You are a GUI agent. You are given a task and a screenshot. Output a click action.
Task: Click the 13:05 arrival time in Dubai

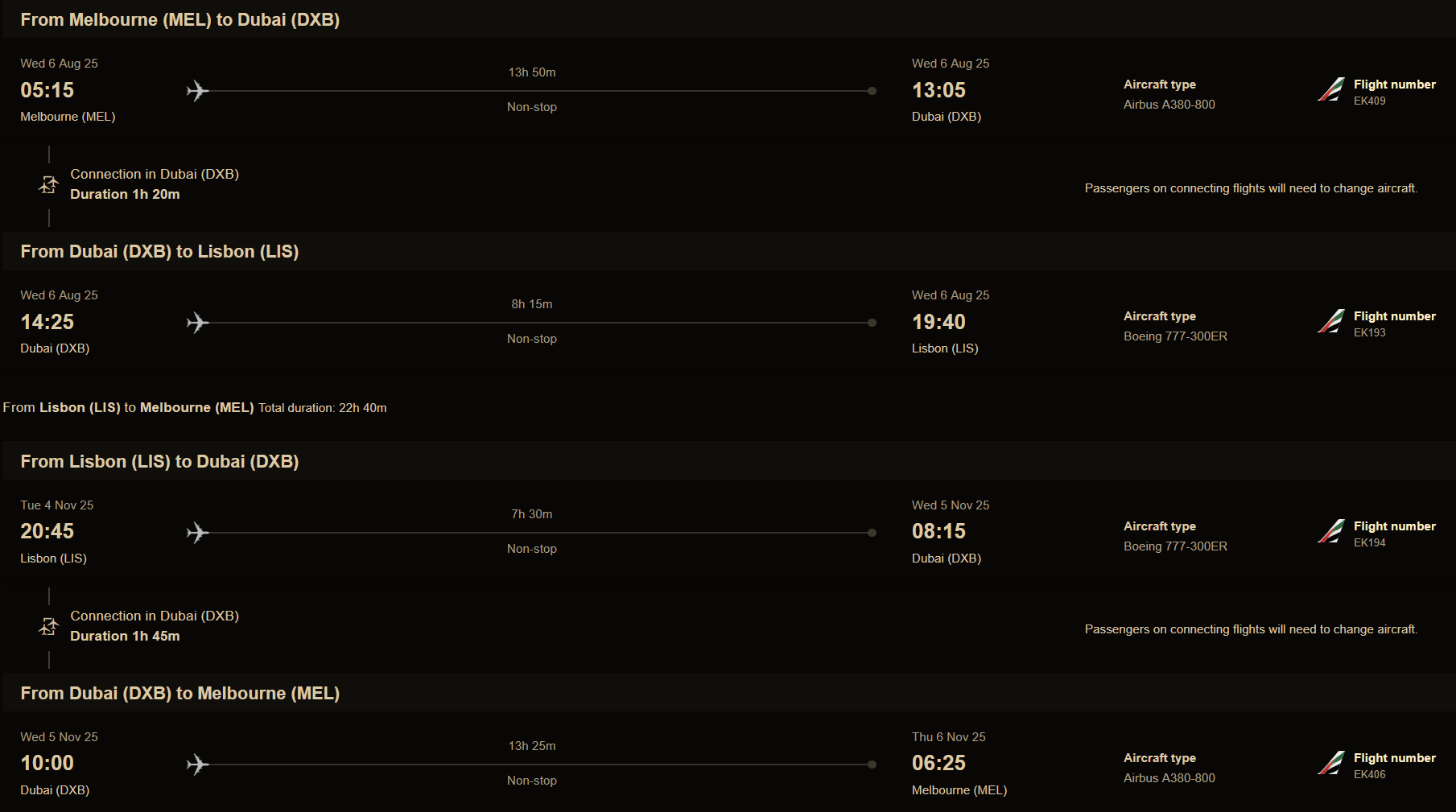[x=938, y=90]
